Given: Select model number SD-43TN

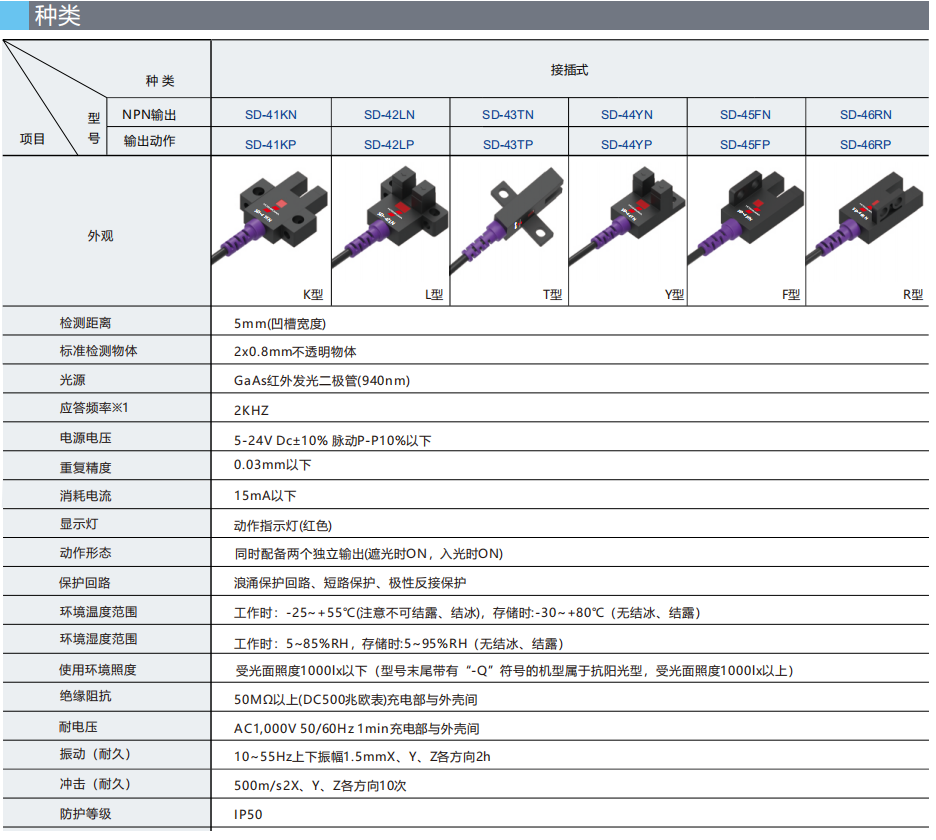Looking at the screenshot, I should 508,115.
